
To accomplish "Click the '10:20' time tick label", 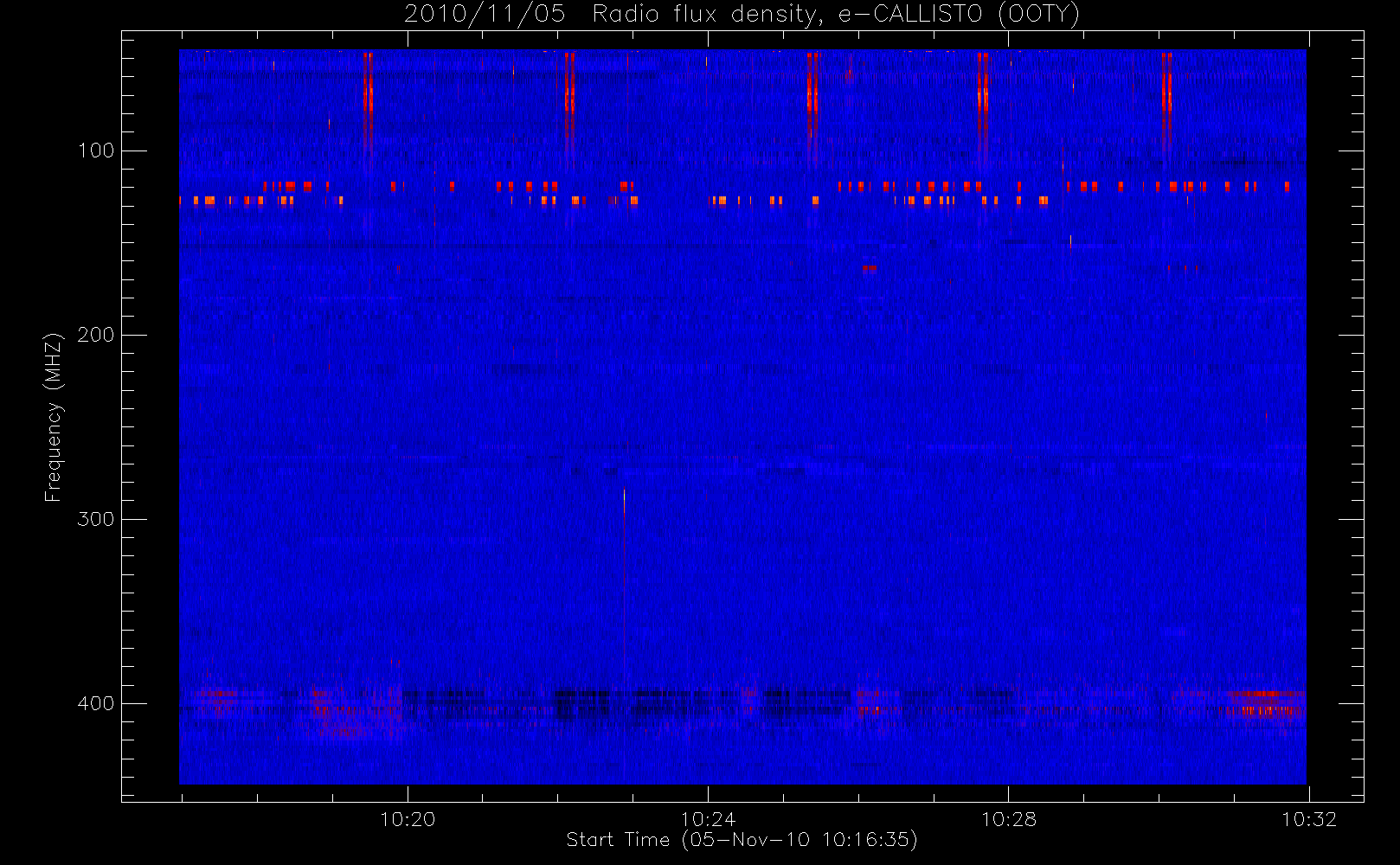I will 408,819.
